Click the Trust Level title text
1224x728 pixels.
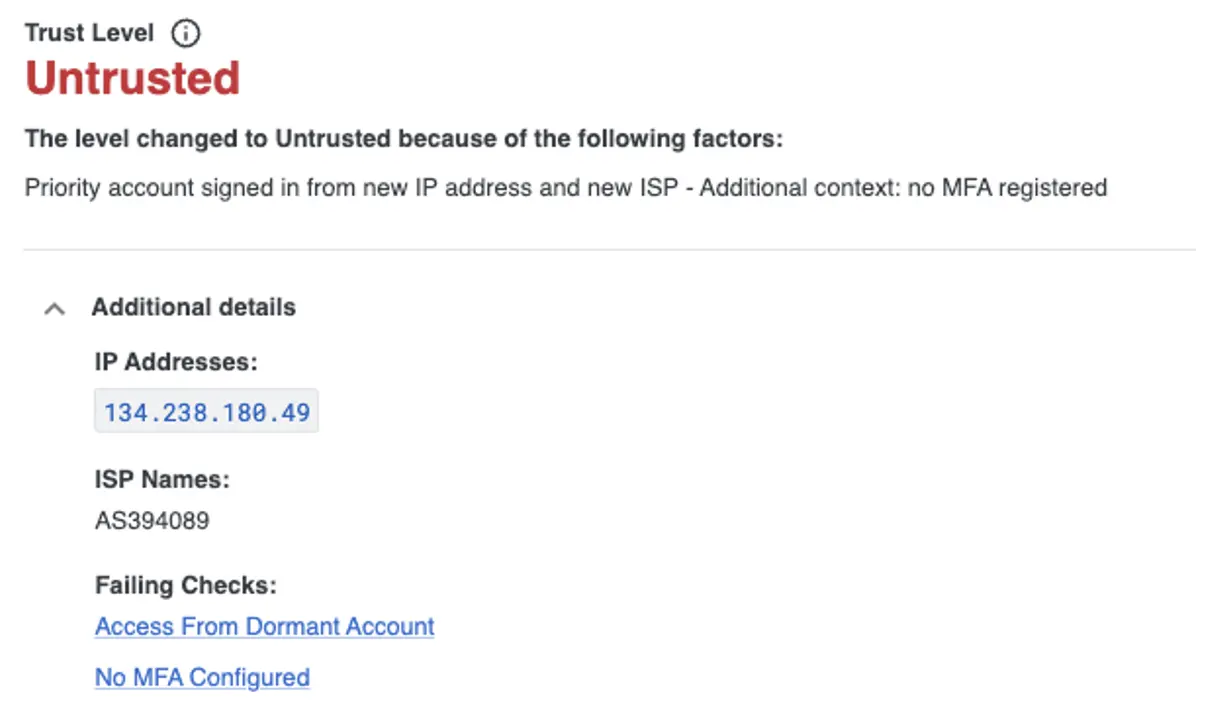(89, 32)
